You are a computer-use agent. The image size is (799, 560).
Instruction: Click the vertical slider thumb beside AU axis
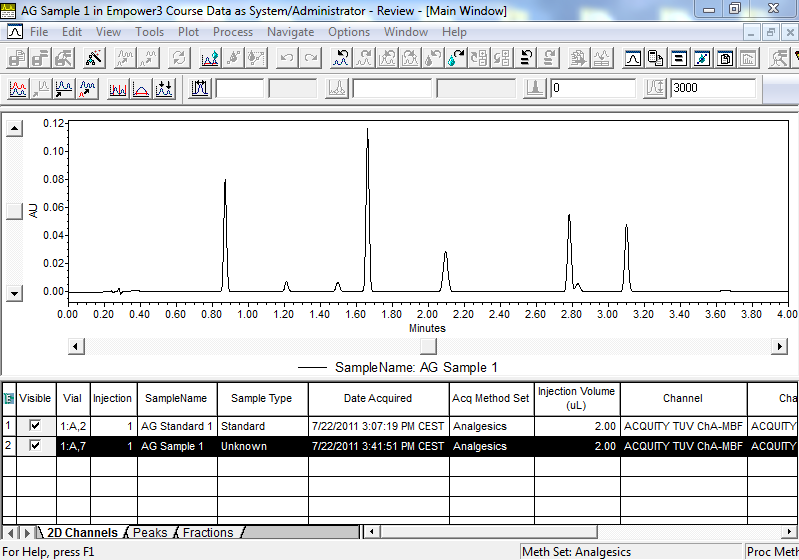pos(14,211)
